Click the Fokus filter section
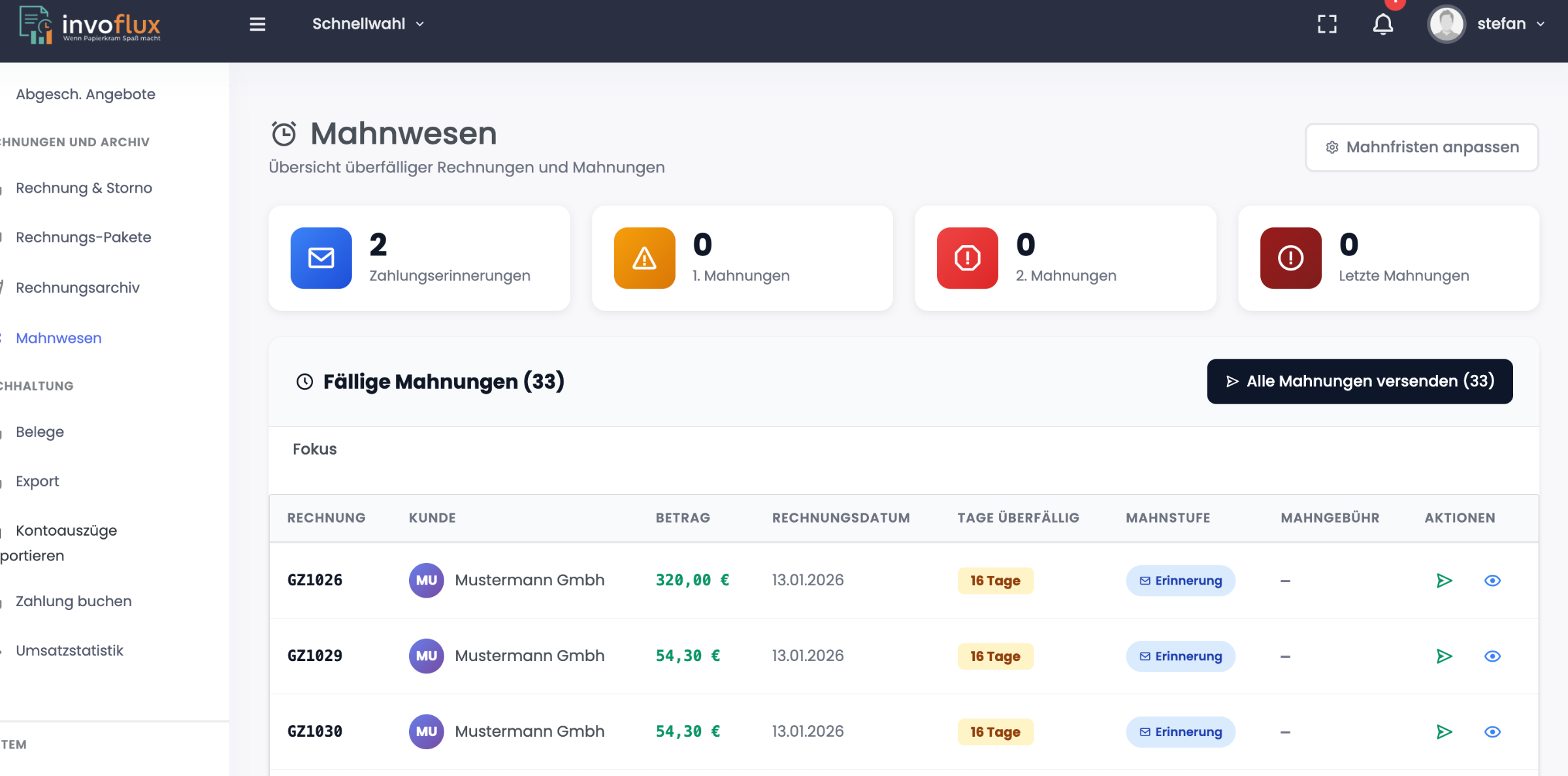Viewport: 1568px width, 776px height. (x=314, y=449)
